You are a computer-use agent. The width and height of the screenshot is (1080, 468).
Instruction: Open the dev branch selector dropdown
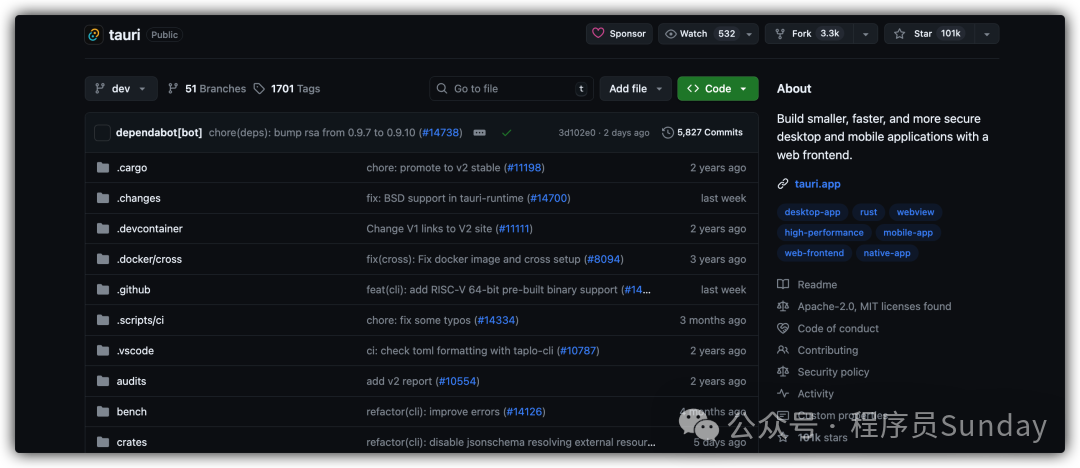coord(121,89)
